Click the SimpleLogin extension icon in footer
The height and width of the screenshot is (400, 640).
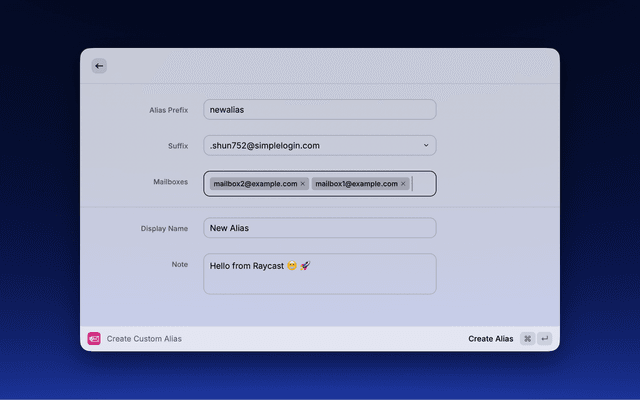pos(94,339)
